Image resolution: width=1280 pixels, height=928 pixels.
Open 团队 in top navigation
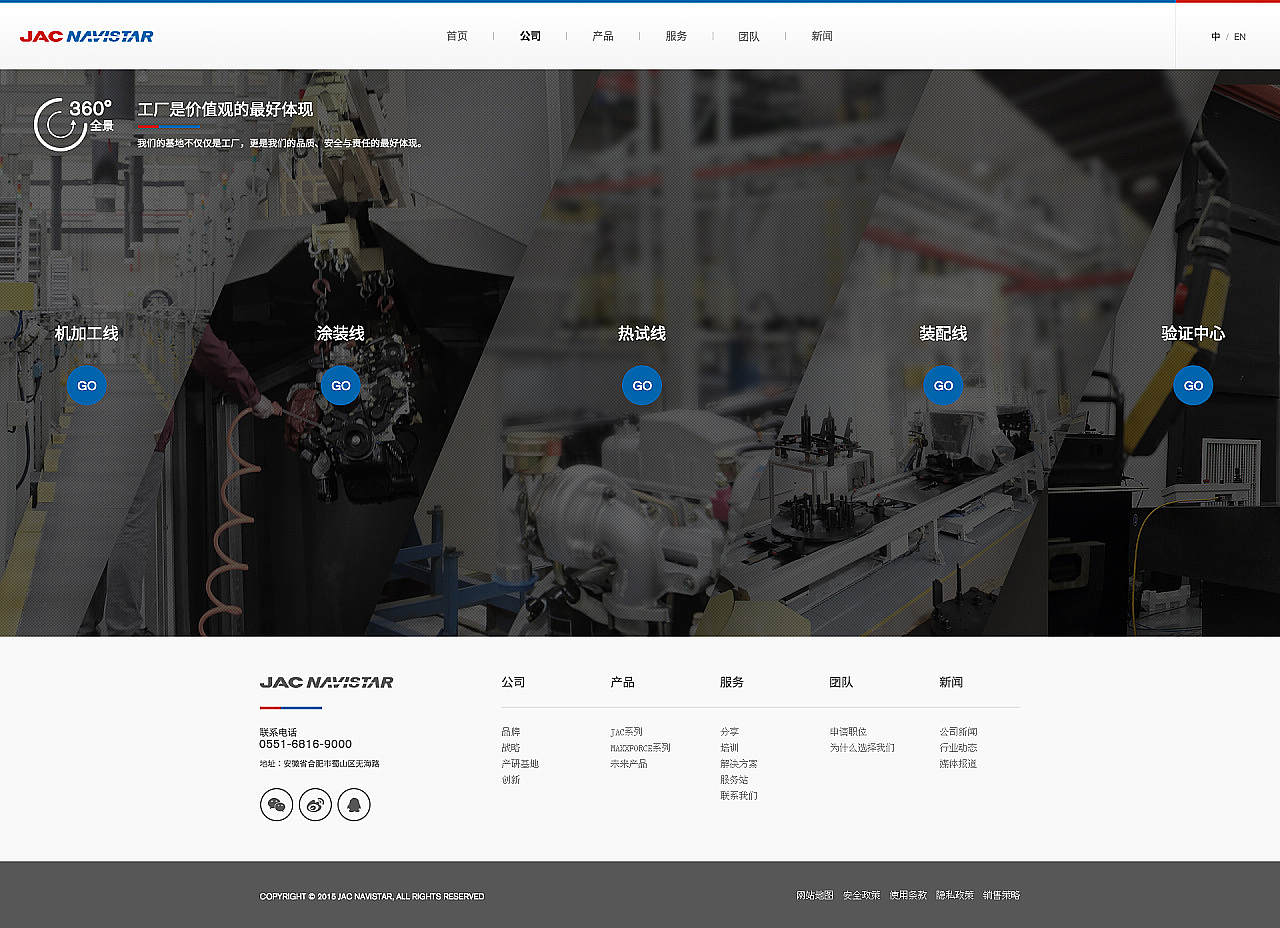749,36
